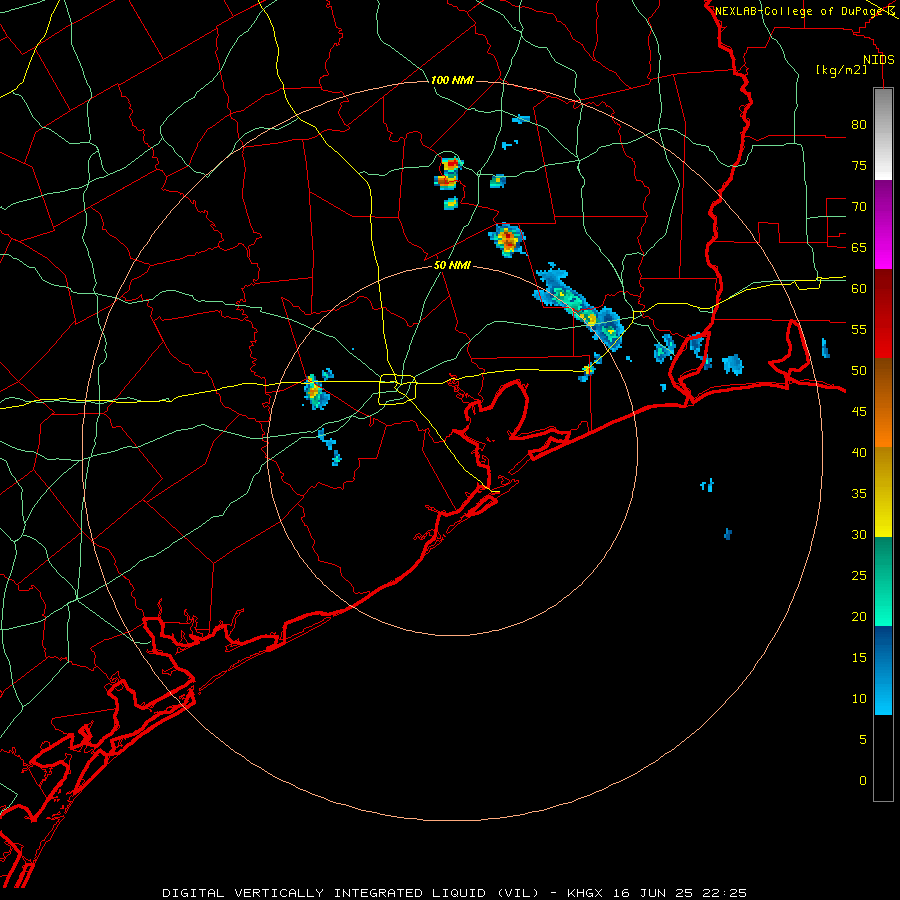Click the yellow Houston loop highway ring
Image resolution: width=900 pixels, height=900 pixels.
click(x=398, y=389)
